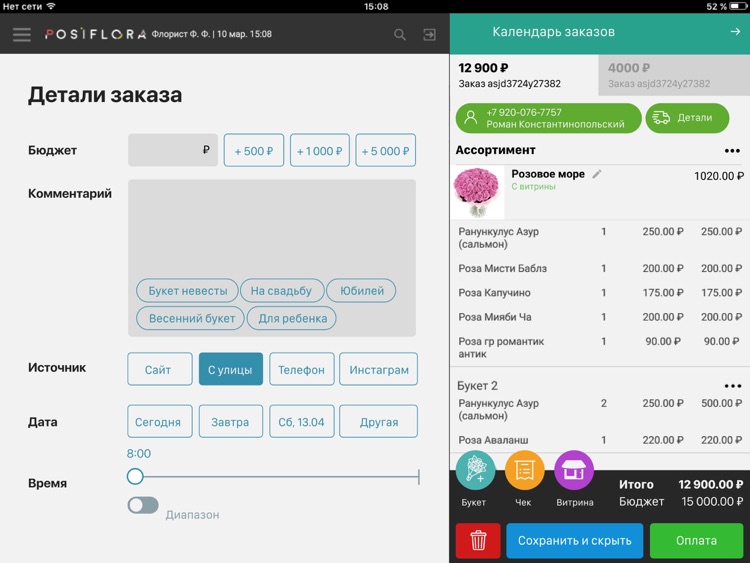Image resolution: width=750 pixels, height=563 pixels.
Task: Open the Букет 2 three-dots menu
Action: tap(732, 386)
